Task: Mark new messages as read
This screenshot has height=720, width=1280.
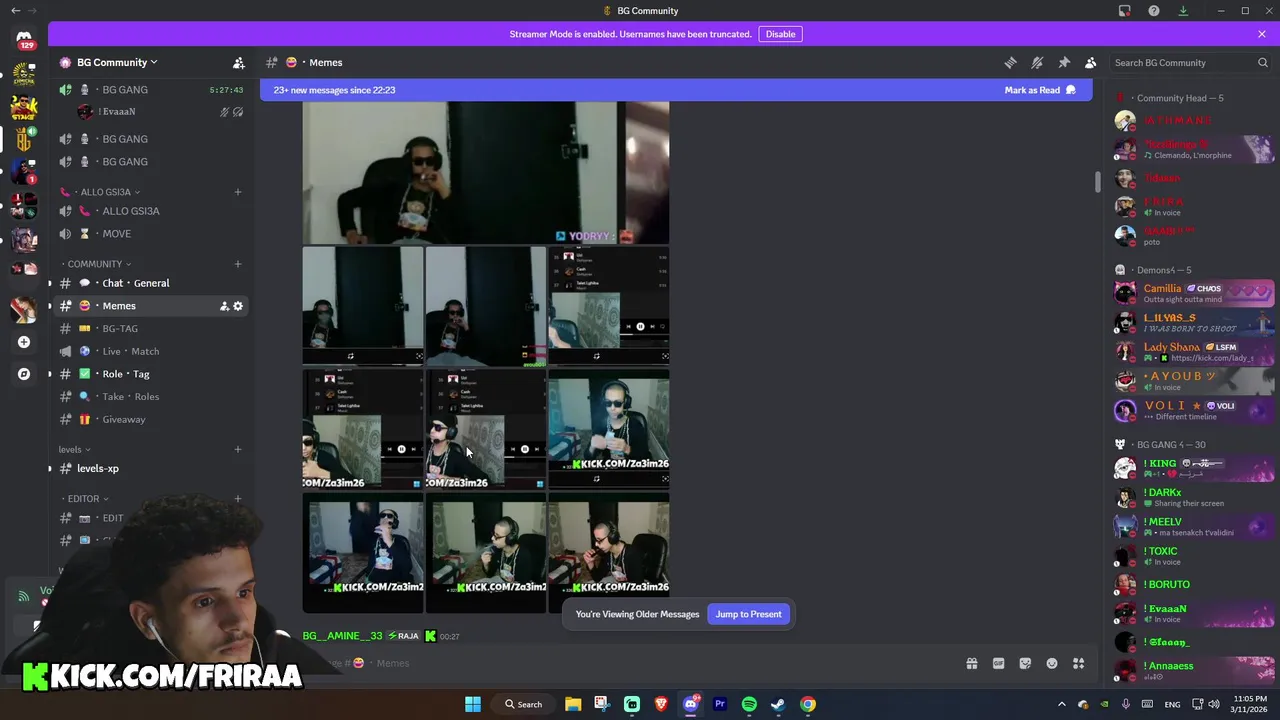Action: (x=1040, y=90)
